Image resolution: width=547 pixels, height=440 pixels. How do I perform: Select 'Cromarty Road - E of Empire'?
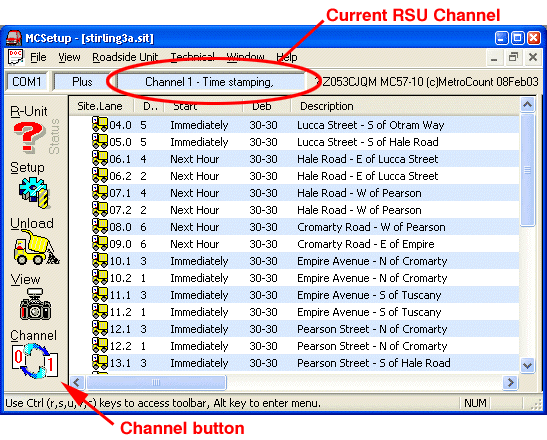point(366,244)
